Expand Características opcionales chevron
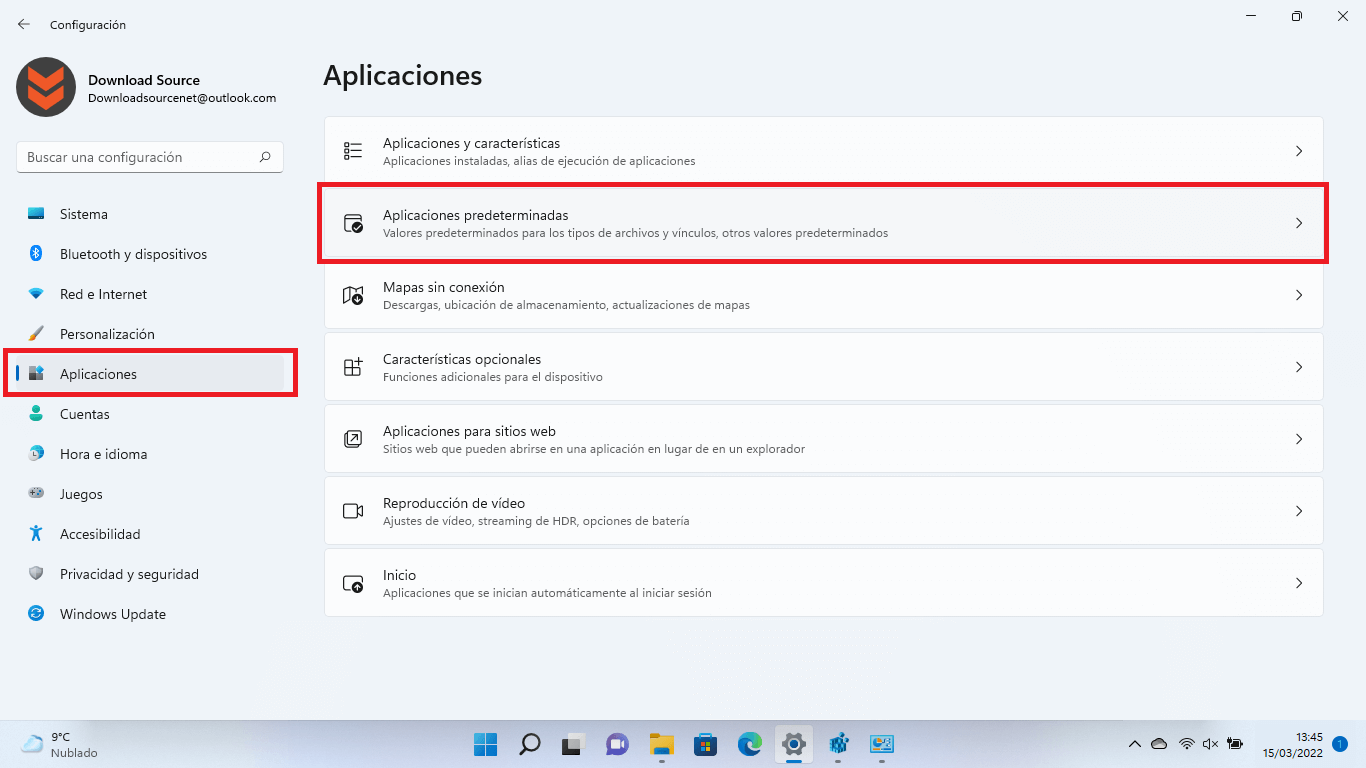The height and width of the screenshot is (768, 1366). click(x=1299, y=367)
